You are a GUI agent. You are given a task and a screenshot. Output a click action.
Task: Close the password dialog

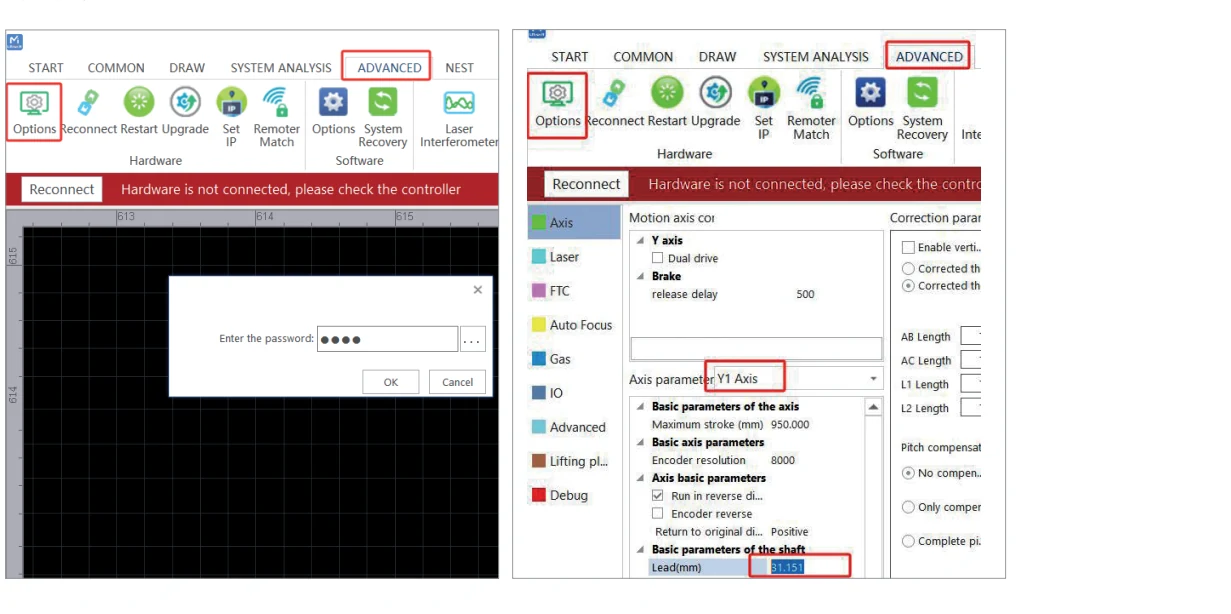coord(477,290)
